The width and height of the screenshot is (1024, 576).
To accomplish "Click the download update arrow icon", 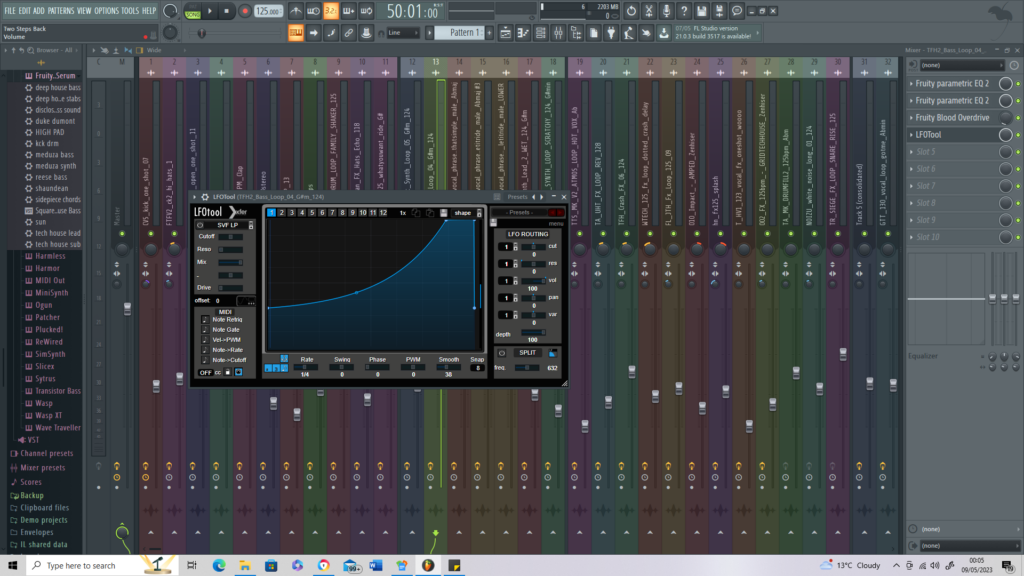I will click(x=664, y=33).
